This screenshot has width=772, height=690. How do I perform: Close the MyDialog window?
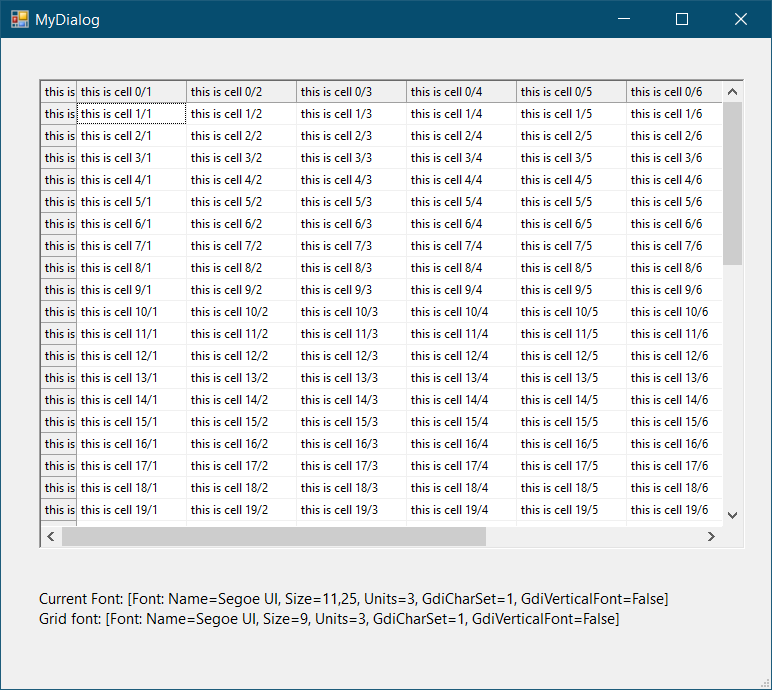740,19
